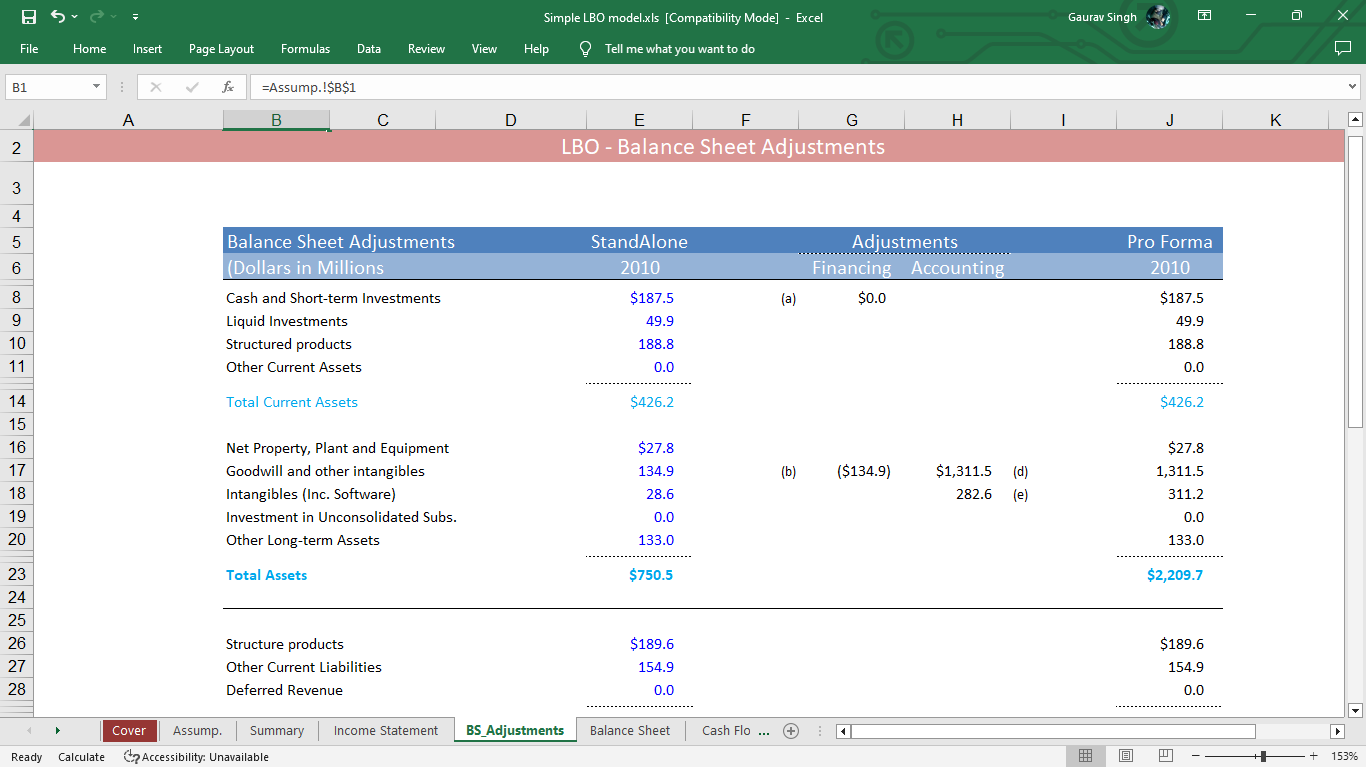Open the Customize Quick Access Toolbar dropdown
Image resolution: width=1366 pixels, height=768 pixels.
click(135, 16)
